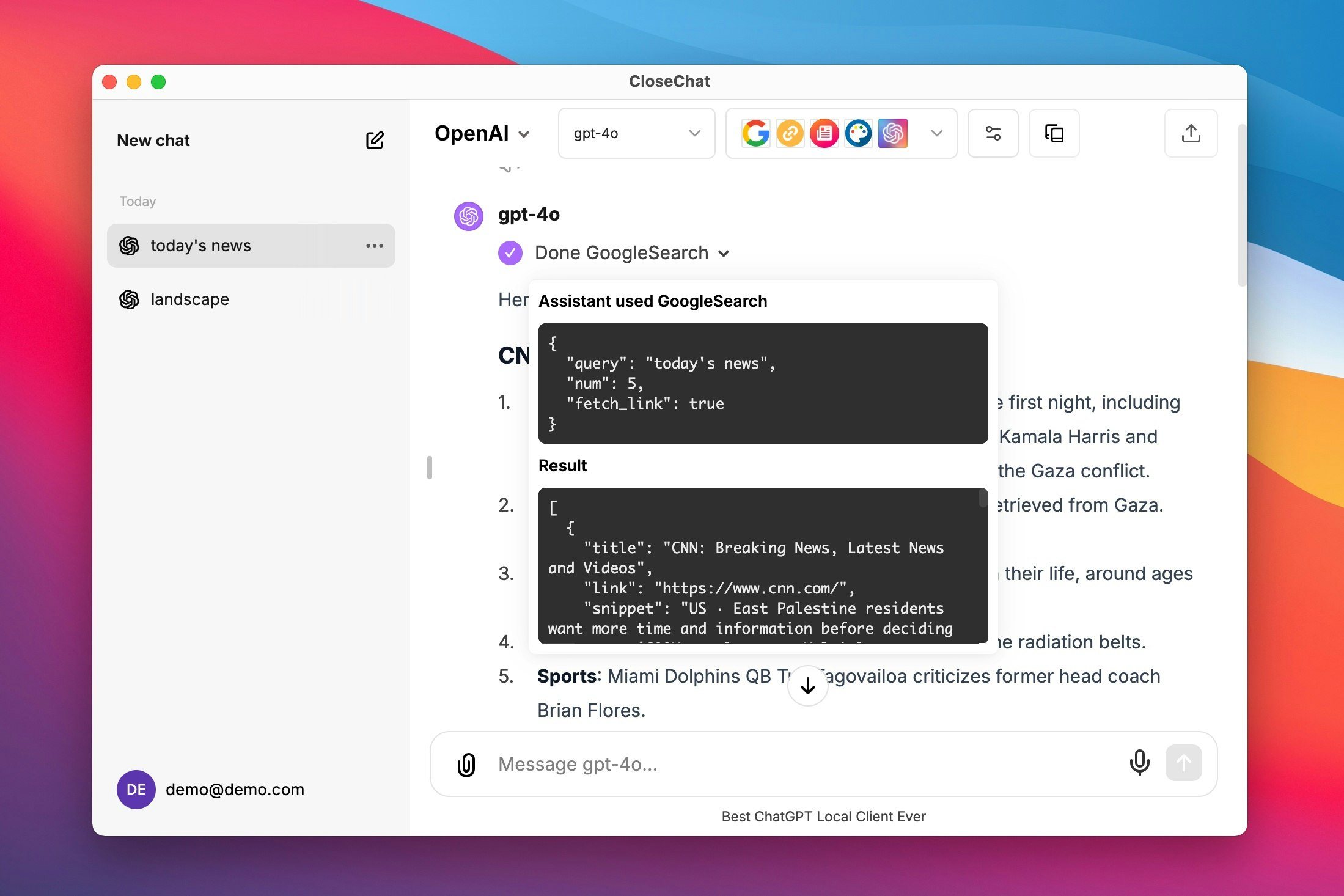Image resolution: width=1344 pixels, height=896 pixels.
Task: Open today's news chat options (three dots)
Action: pyautogui.click(x=374, y=246)
